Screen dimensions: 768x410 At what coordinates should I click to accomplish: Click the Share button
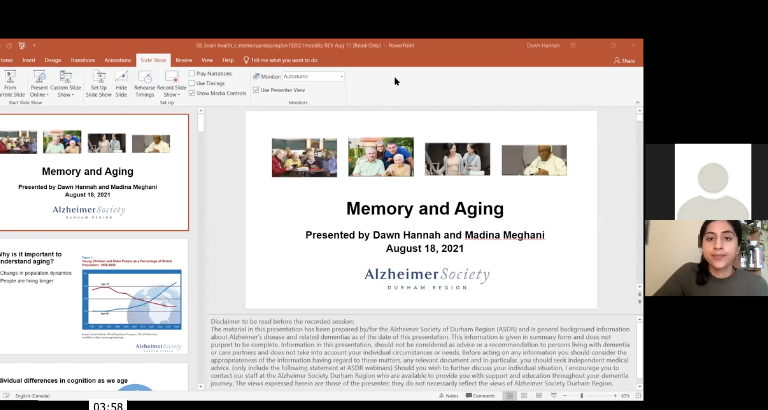(625, 60)
